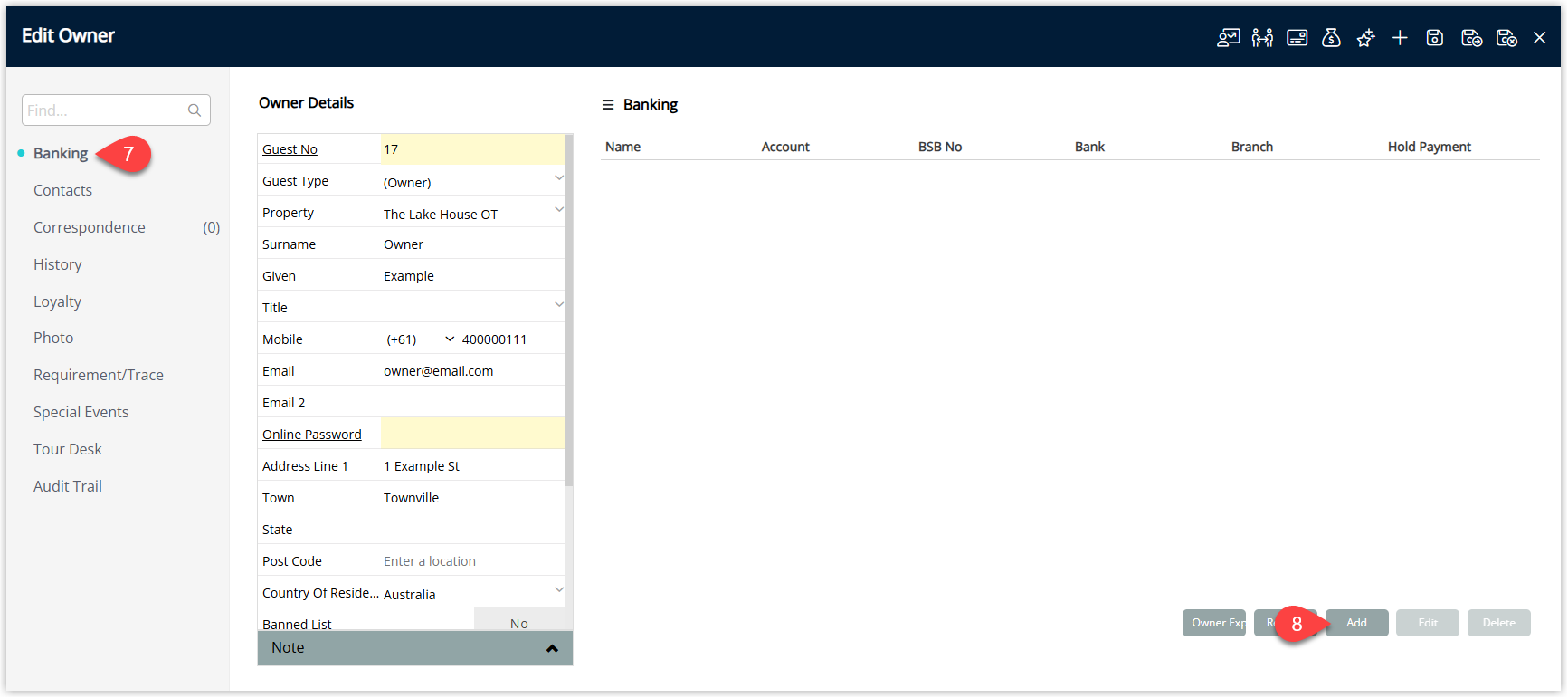Viewport: 1568px width, 698px height.
Task: Toggle the Banned List No switch
Action: pos(519,621)
